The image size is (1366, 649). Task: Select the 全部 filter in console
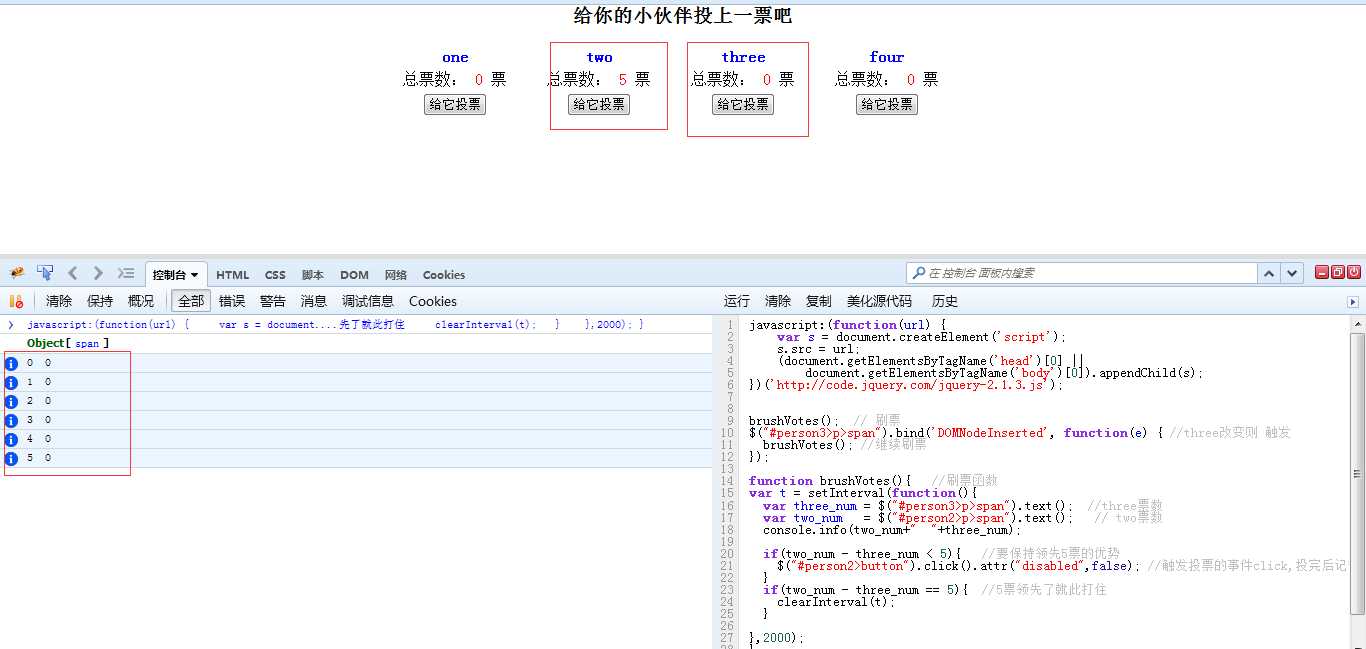tap(191, 301)
